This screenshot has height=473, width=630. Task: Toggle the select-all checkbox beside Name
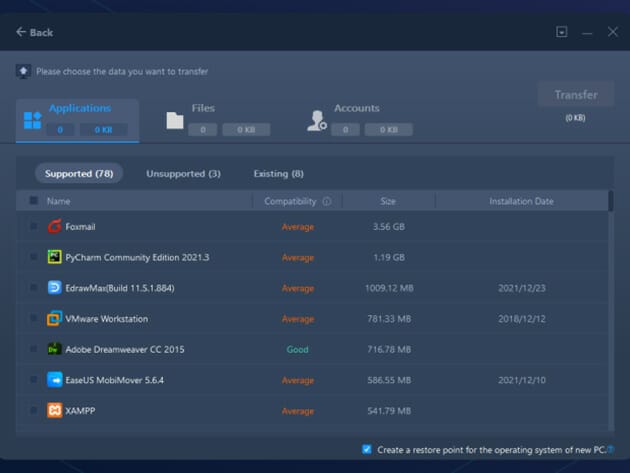34,201
